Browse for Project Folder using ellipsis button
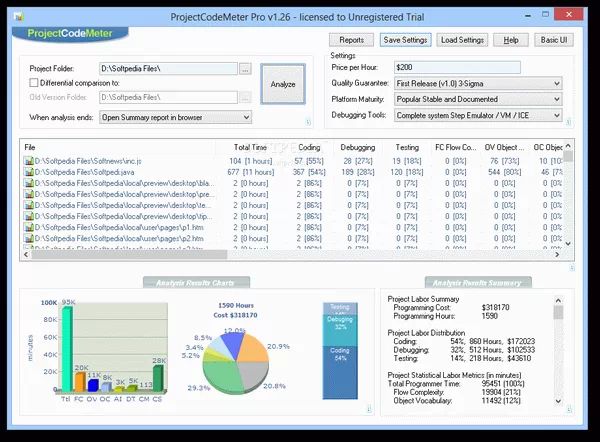Image resolution: width=600 pixels, height=442 pixels. click(x=245, y=68)
